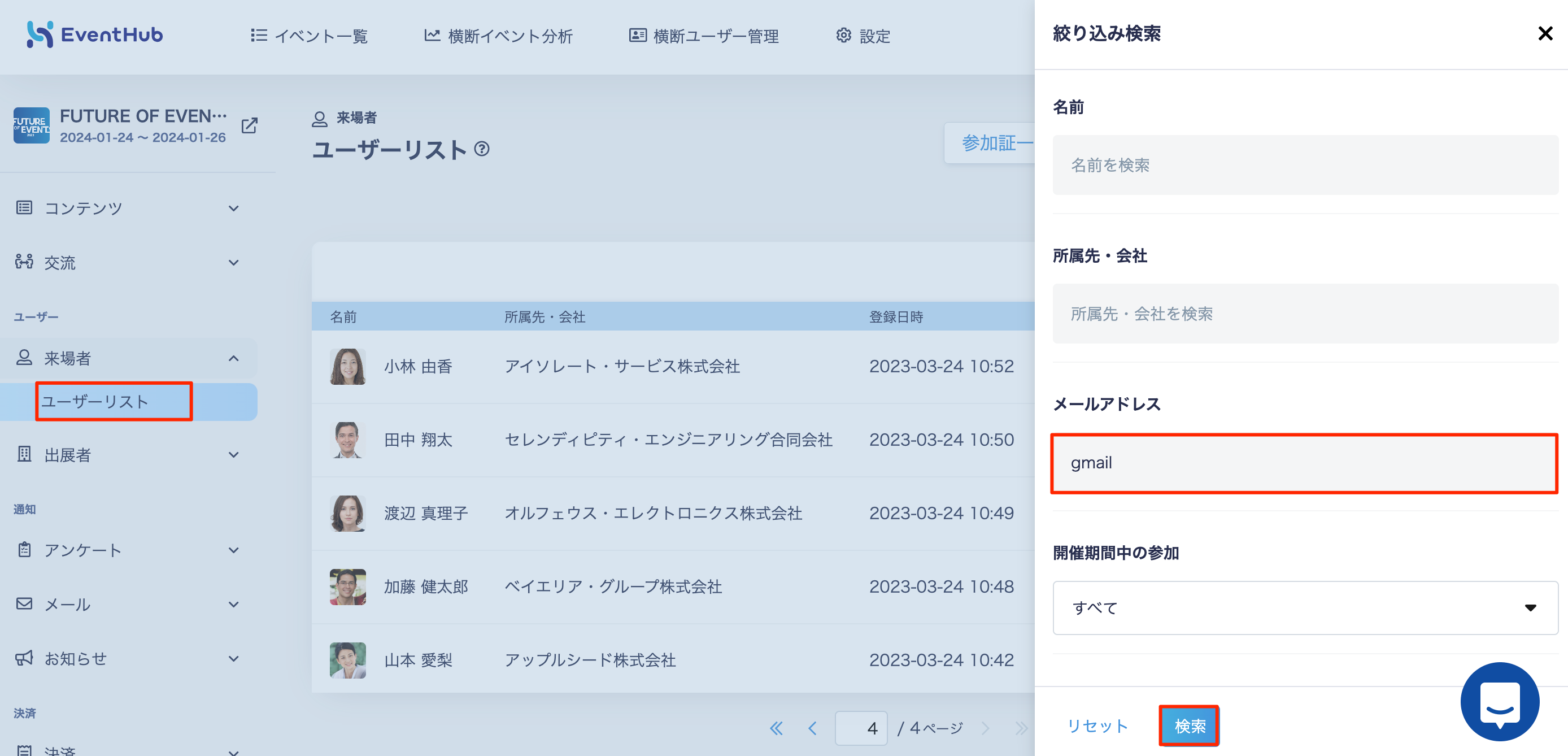The width and height of the screenshot is (1568, 756).
Task: Go to previous page arrow
Action: pyautogui.click(x=812, y=728)
